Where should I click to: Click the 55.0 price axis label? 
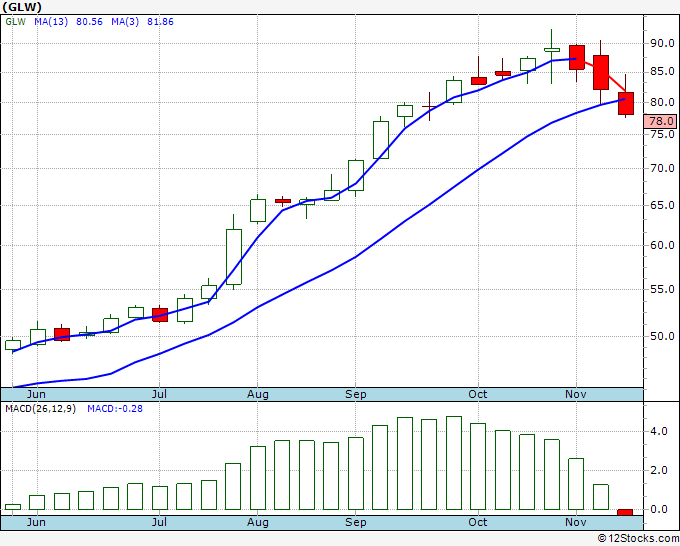pyautogui.click(x=662, y=289)
